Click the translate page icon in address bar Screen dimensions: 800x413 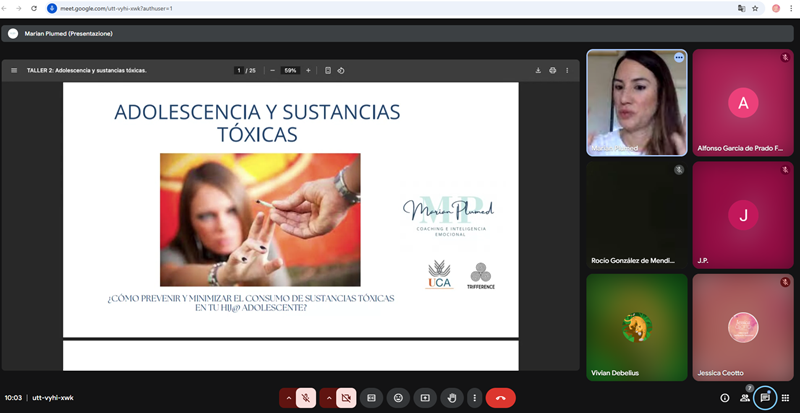(x=741, y=9)
